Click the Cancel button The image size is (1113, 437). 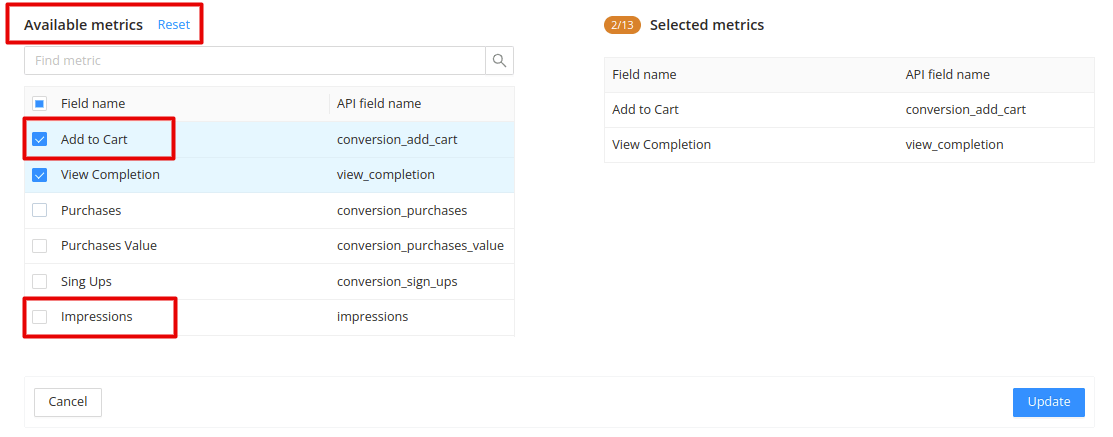click(68, 402)
